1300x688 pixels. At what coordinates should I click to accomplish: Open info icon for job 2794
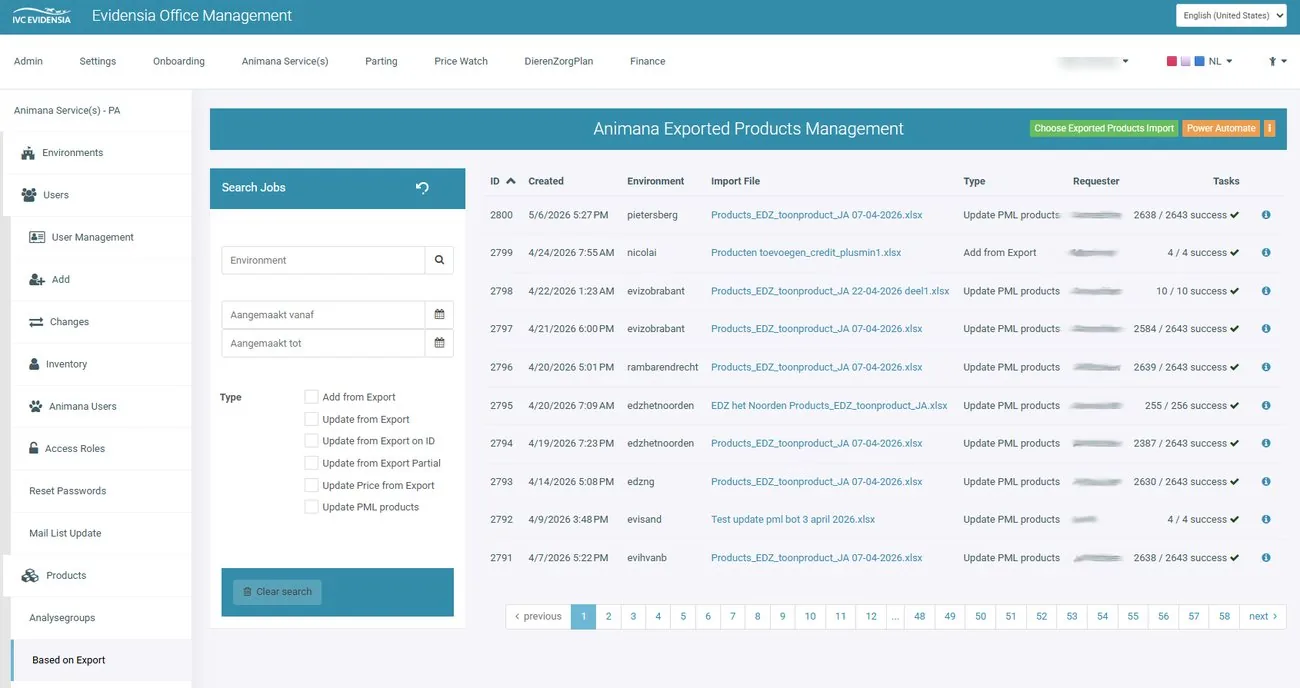click(x=1266, y=443)
